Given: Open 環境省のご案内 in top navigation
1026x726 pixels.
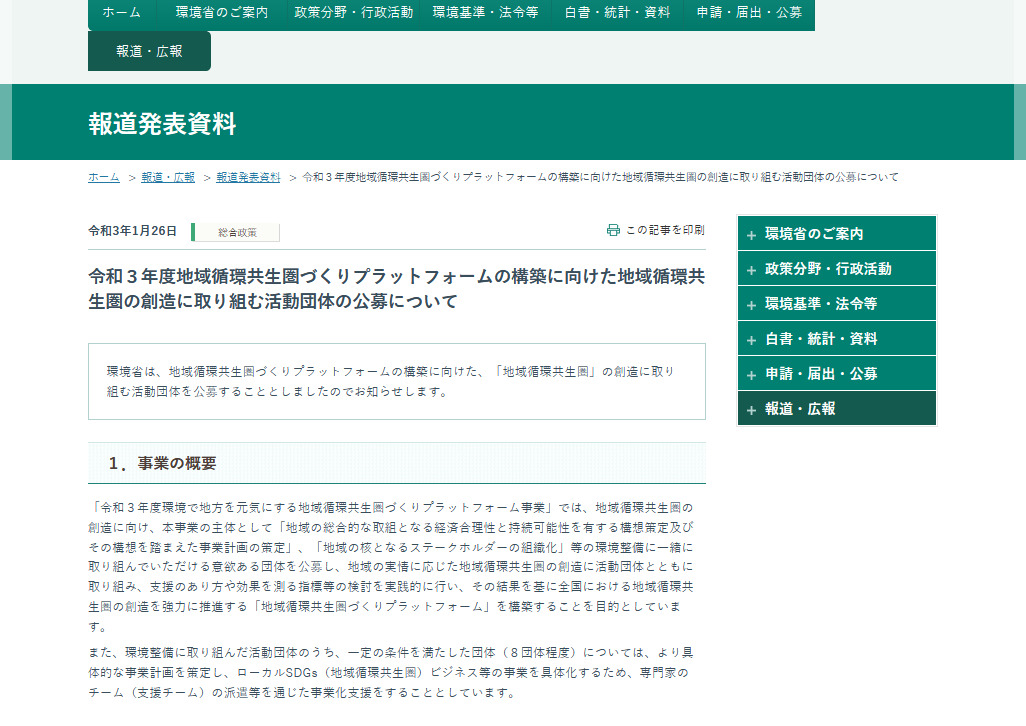Looking at the screenshot, I should coord(221,13).
